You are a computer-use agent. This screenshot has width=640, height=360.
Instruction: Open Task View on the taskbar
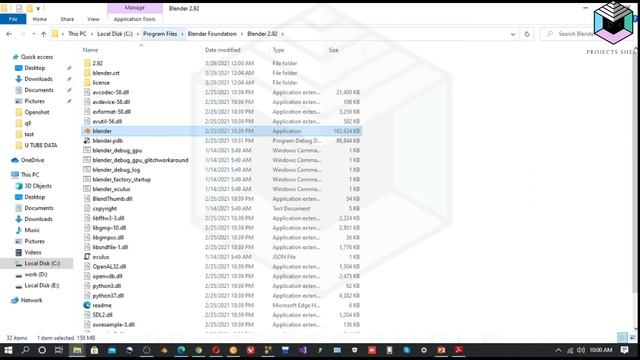59,350
